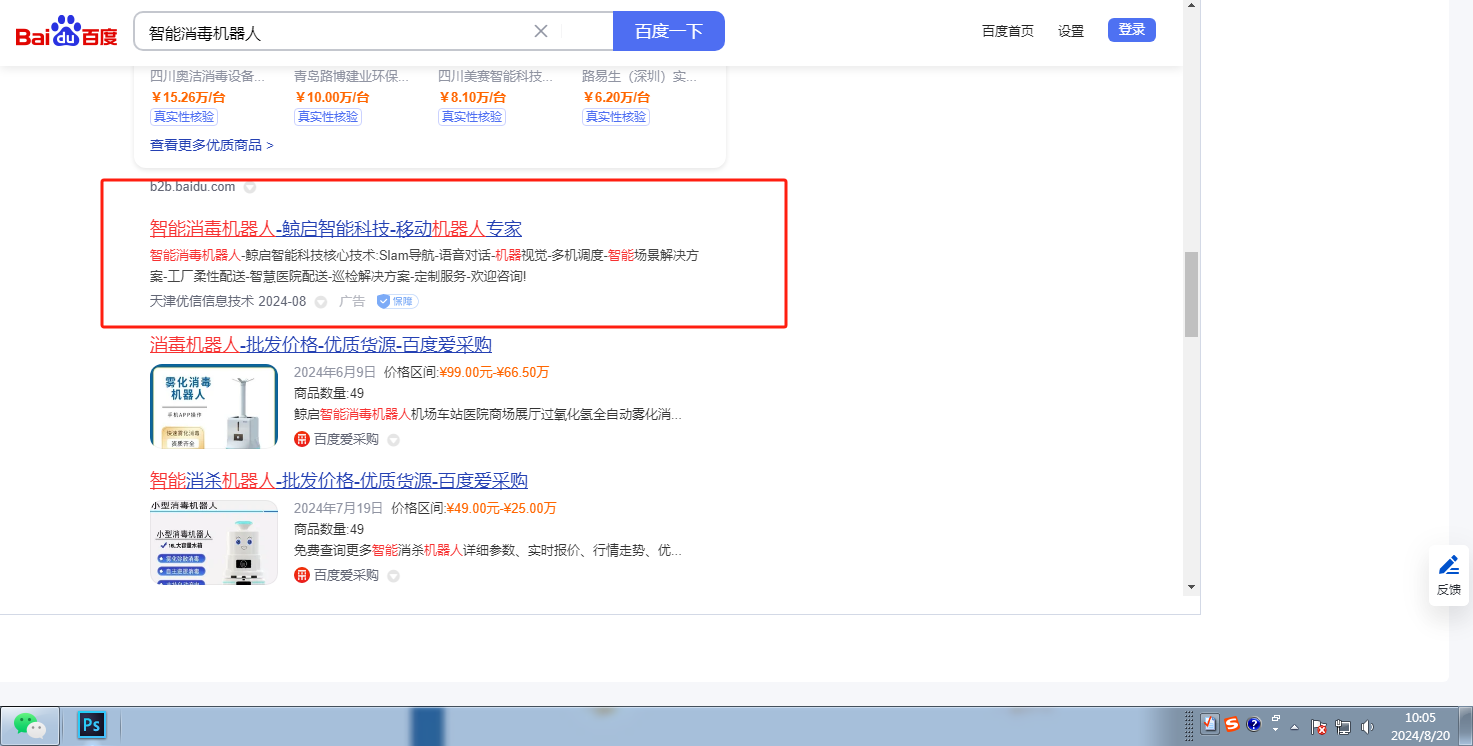Image resolution: width=1473 pixels, height=746 pixels.
Task: Open 查看更多优质商品 link
Action: point(211,145)
